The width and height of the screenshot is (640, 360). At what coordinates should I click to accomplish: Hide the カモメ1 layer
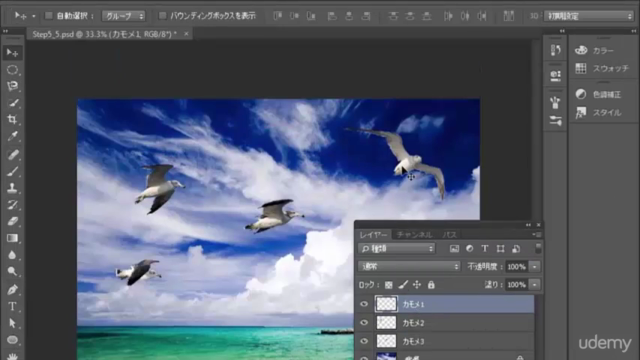pyautogui.click(x=364, y=304)
